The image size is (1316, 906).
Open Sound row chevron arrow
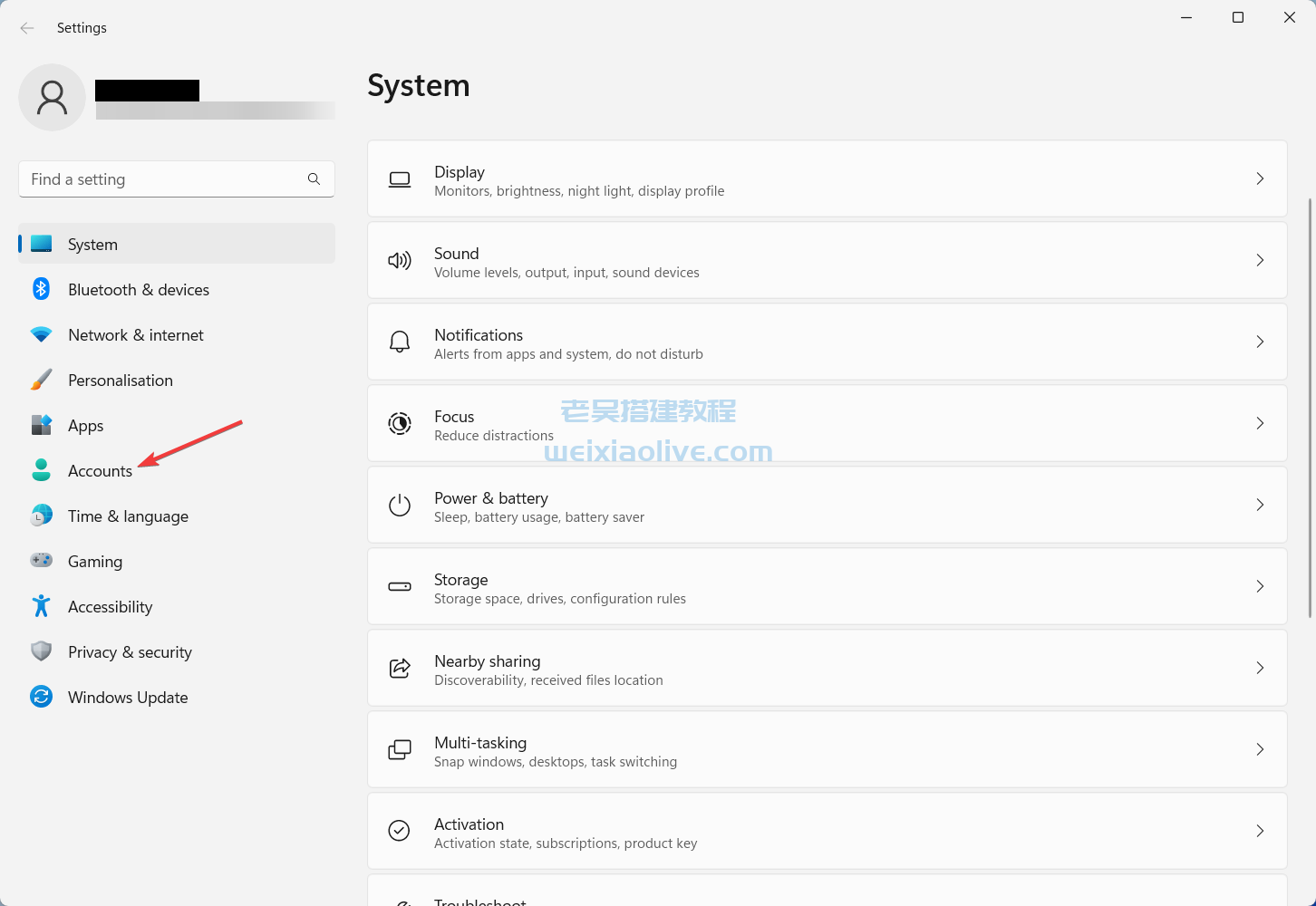[1260, 260]
